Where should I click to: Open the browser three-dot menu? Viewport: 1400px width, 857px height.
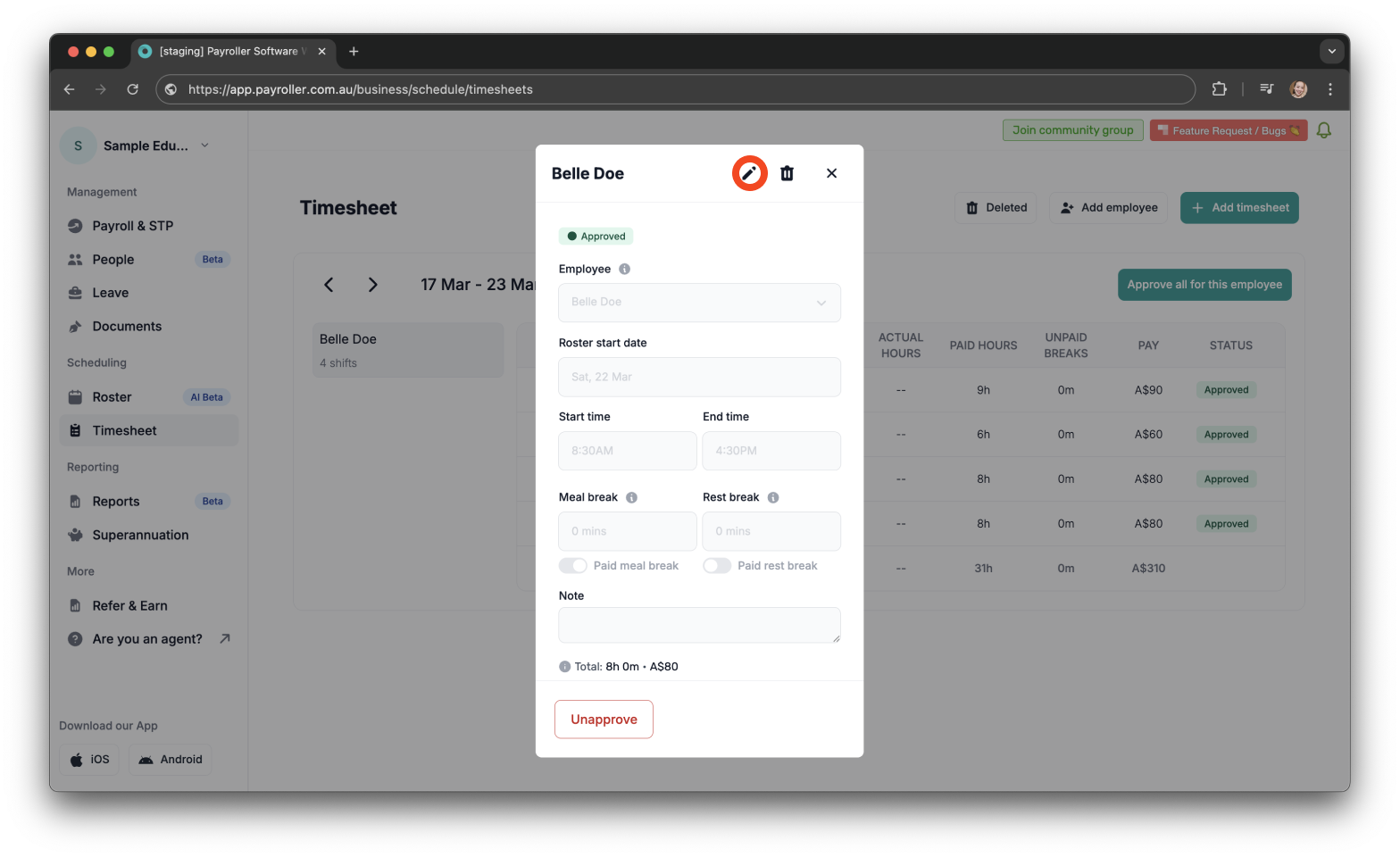(x=1330, y=89)
